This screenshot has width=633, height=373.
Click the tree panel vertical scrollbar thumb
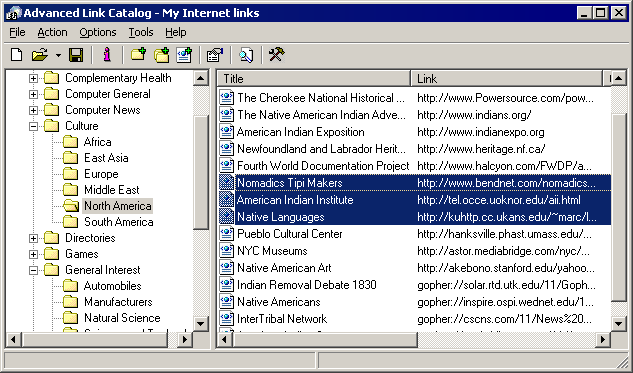click(x=201, y=173)
